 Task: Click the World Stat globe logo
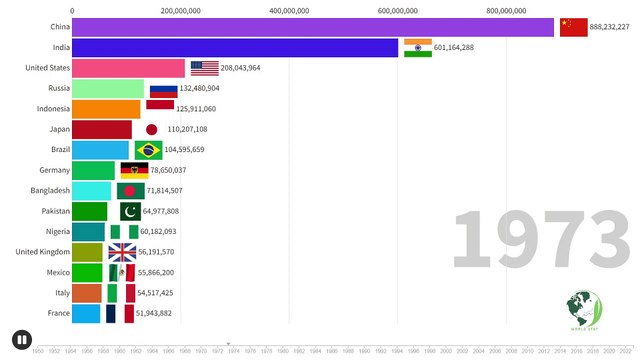584,310
